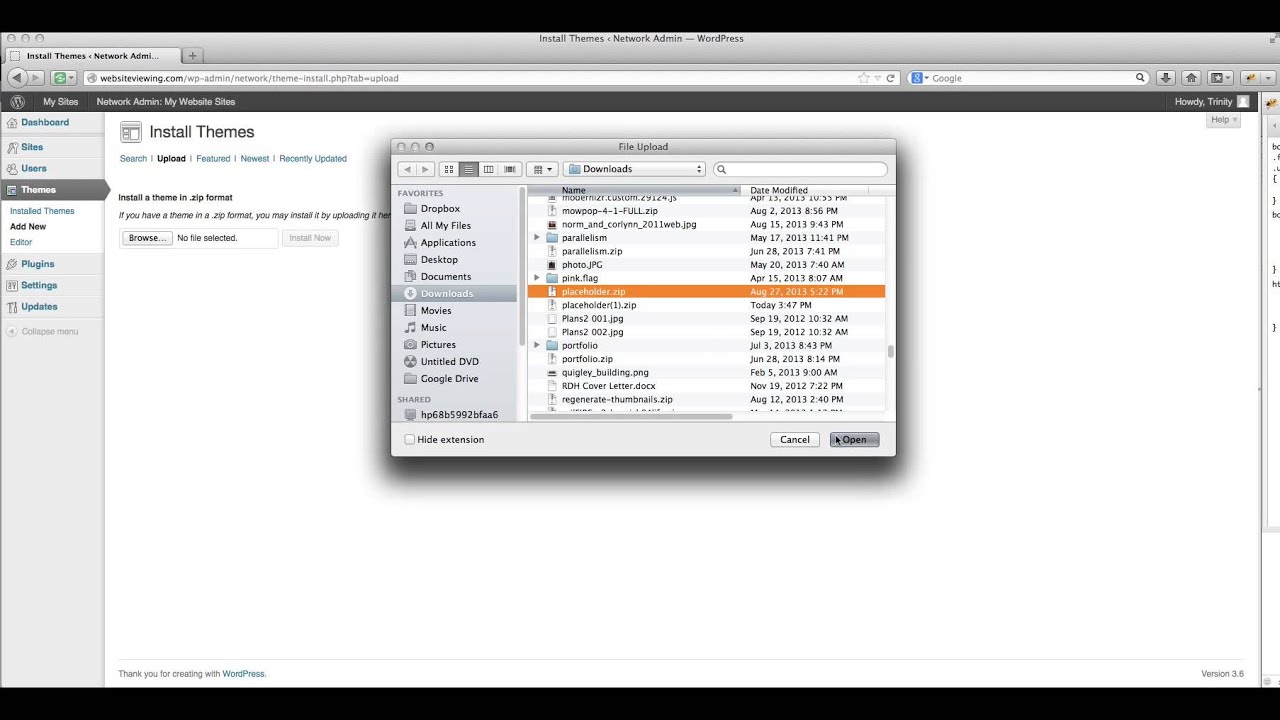Image resolution: width=1280 pixels, height=720 pixels.
Task: Click the browser downloads arrow button
Action: point(1165,78)
